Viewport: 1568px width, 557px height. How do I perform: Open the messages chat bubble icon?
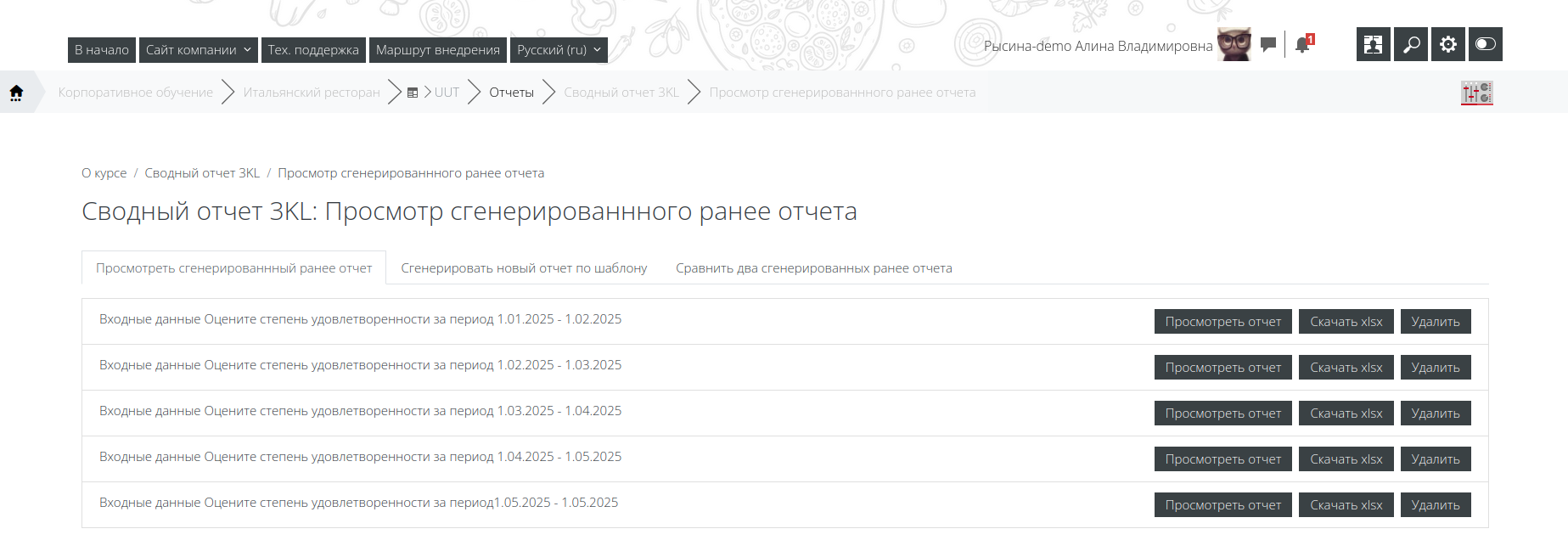(1268, 45)
